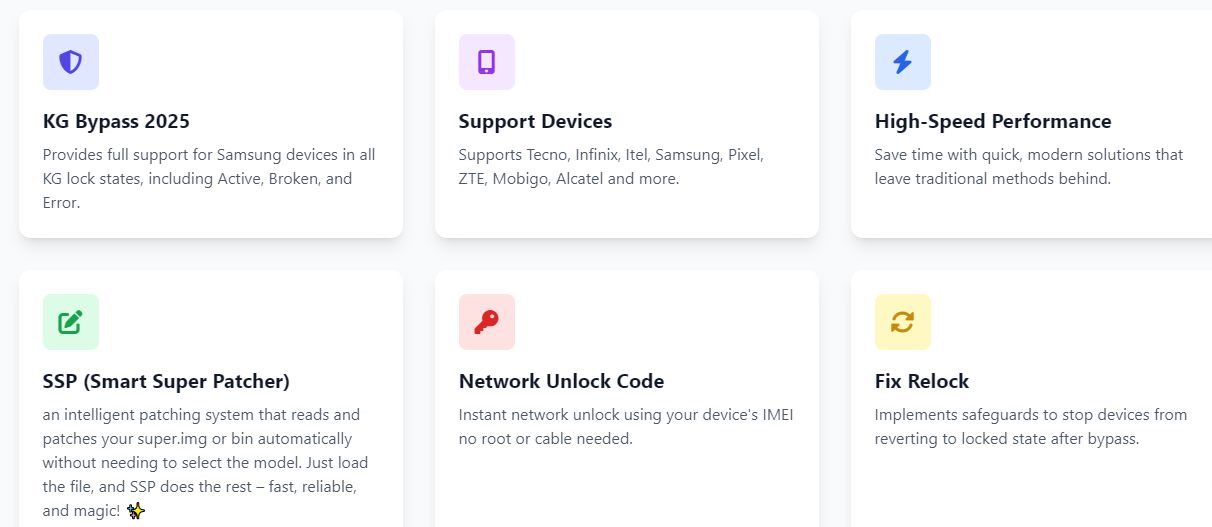
Task: Click the blue lightning bolt icon
Action: pyautogui.click(x=902, y=62)
